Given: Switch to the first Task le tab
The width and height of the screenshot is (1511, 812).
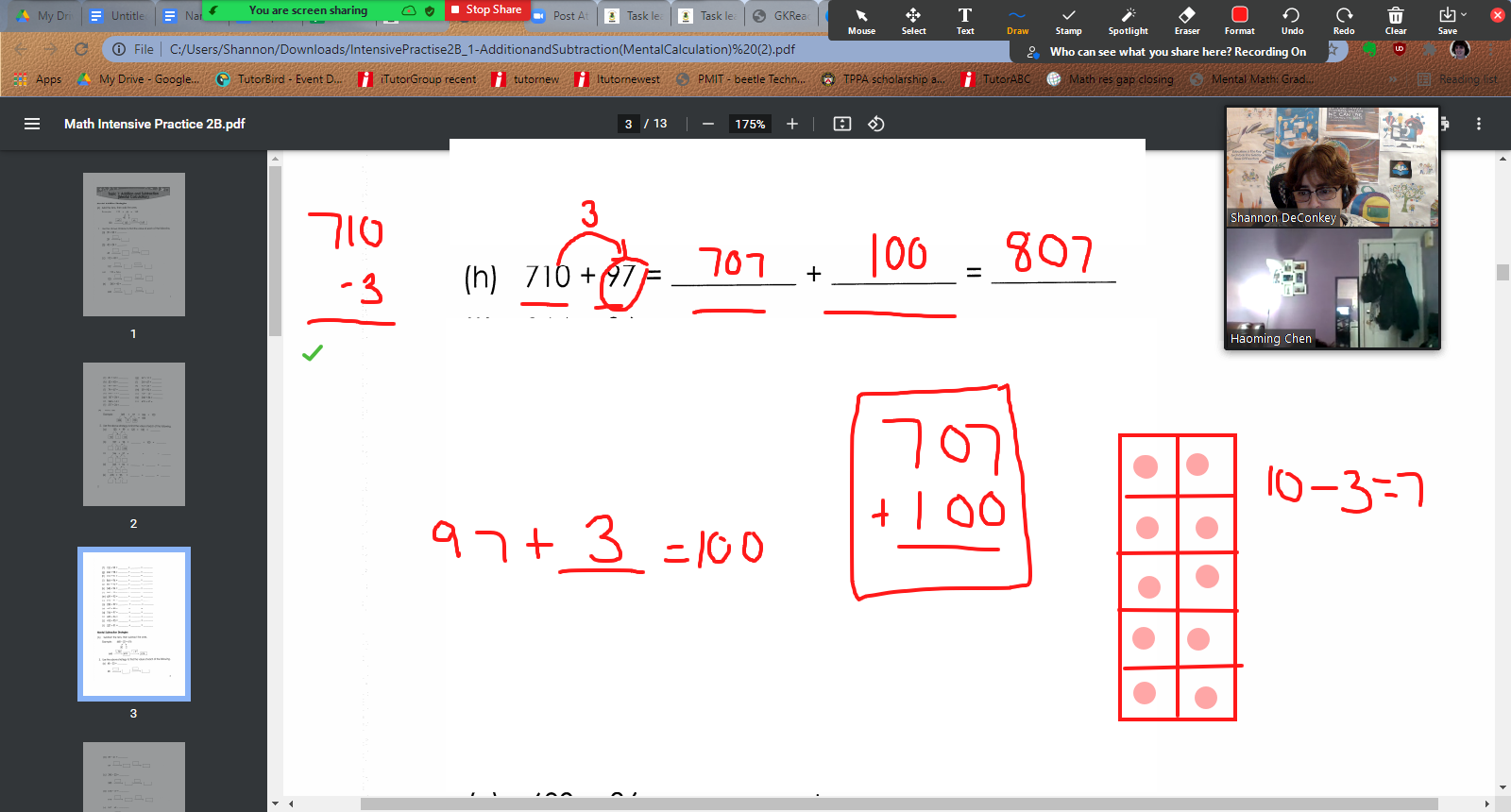Looking at the screenshot, I should tap(634, 15).
